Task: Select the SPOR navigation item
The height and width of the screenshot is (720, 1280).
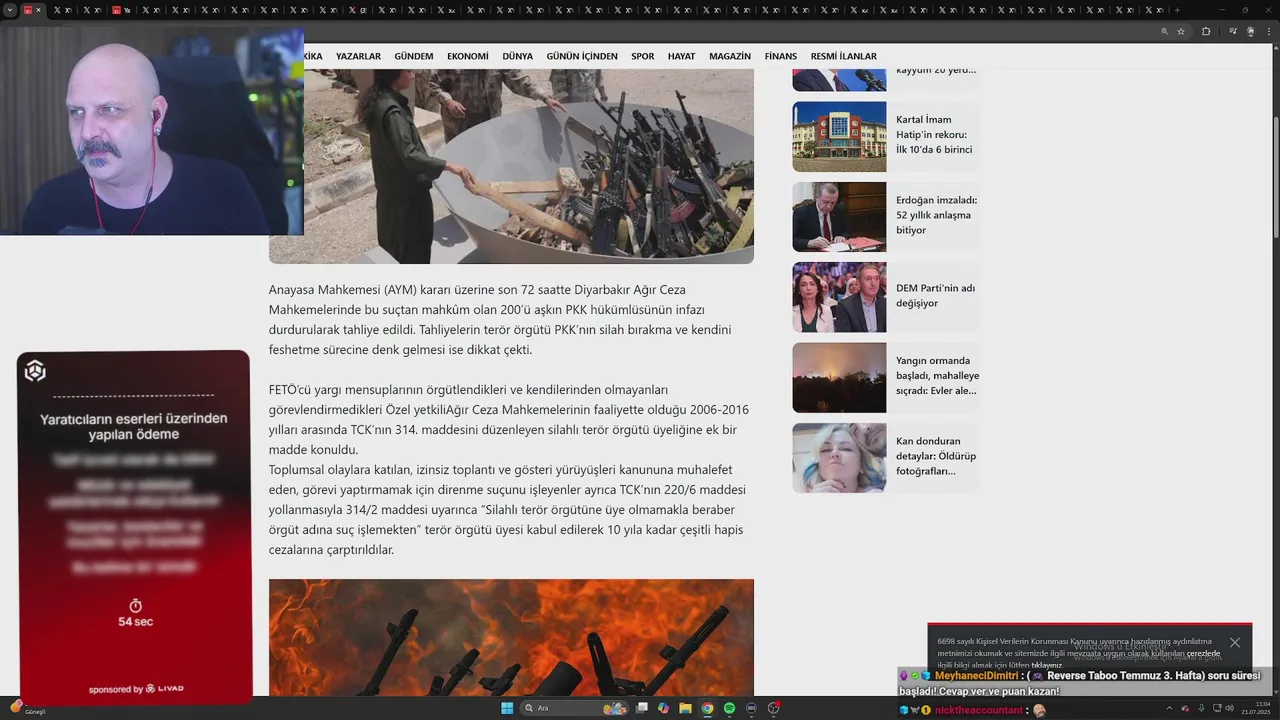Action: (643, 56)
